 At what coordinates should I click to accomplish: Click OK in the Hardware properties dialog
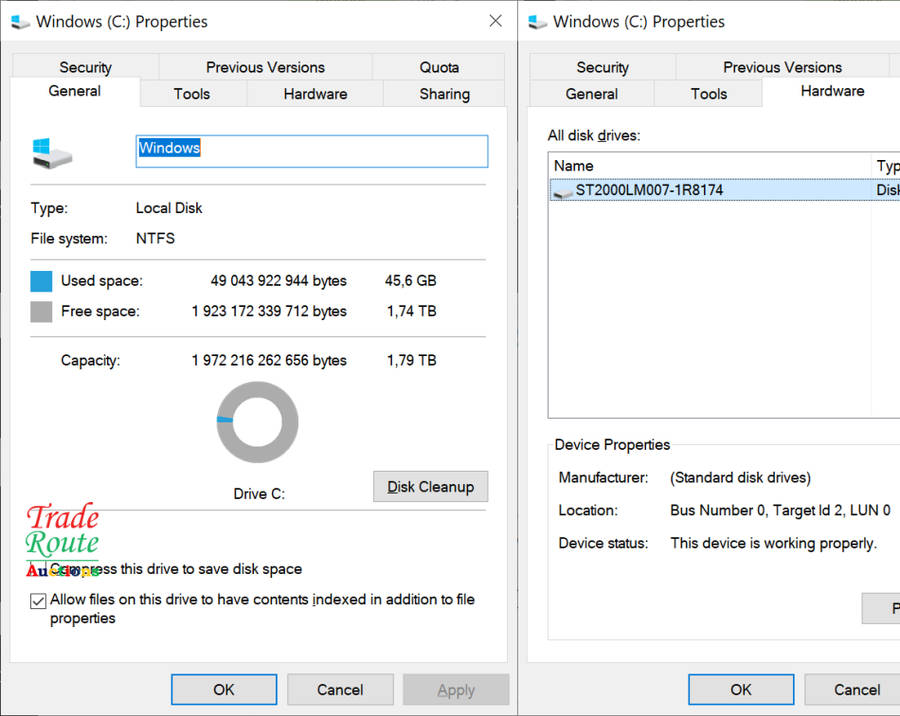(x=740, y=689)
